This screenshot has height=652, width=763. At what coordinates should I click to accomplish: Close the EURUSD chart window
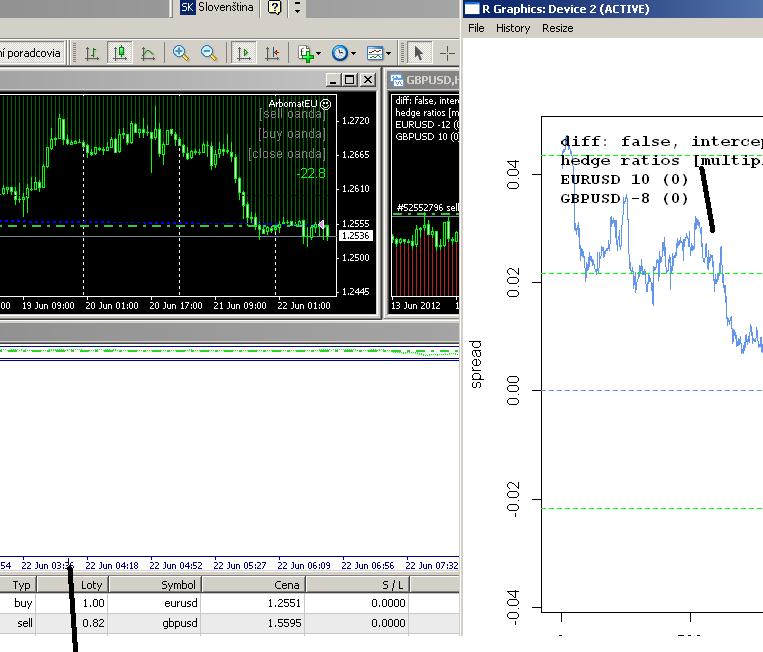click(368, 80)
